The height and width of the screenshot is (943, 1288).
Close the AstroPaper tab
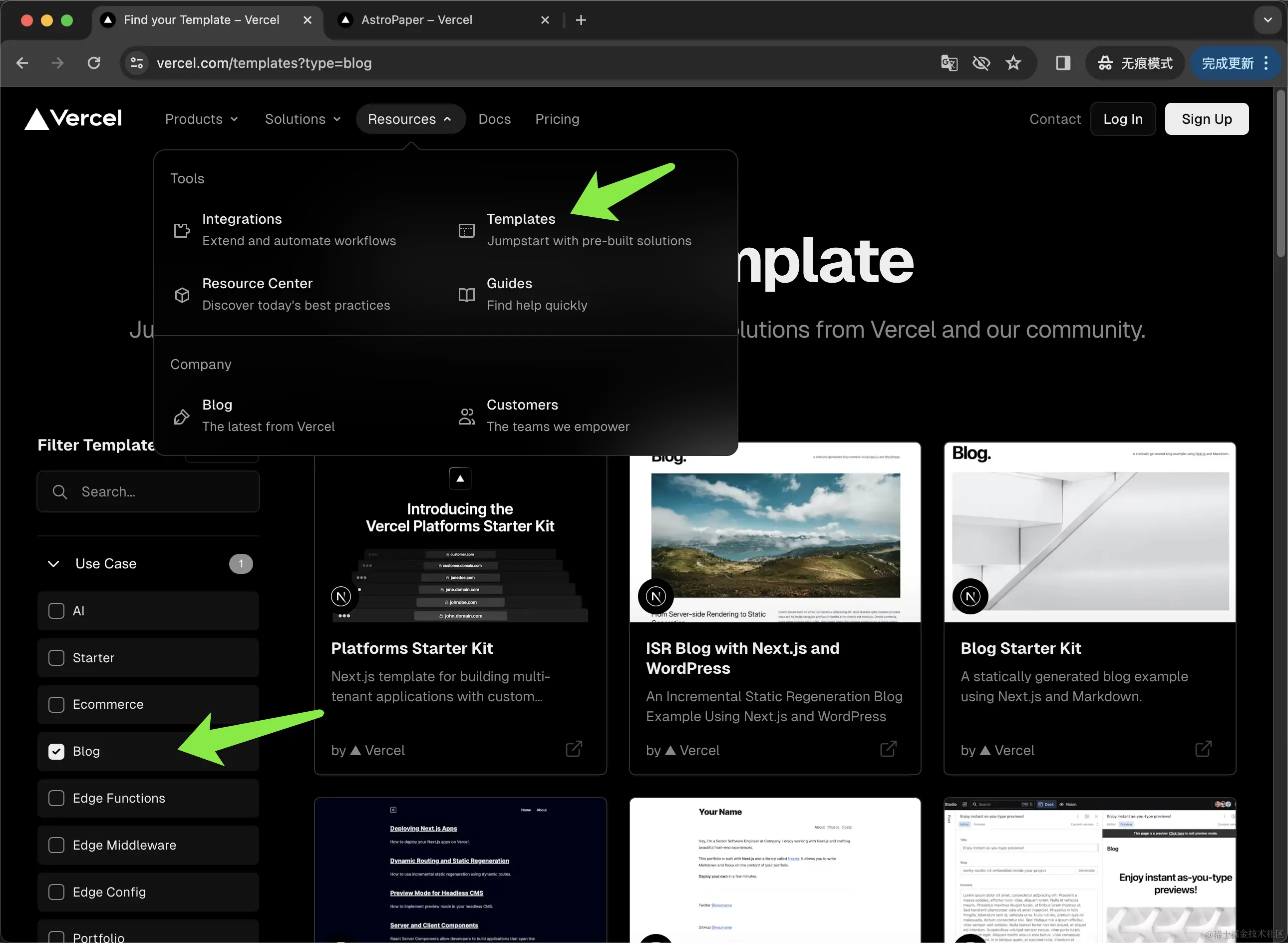pyautogui.click(x=545, y=20)
